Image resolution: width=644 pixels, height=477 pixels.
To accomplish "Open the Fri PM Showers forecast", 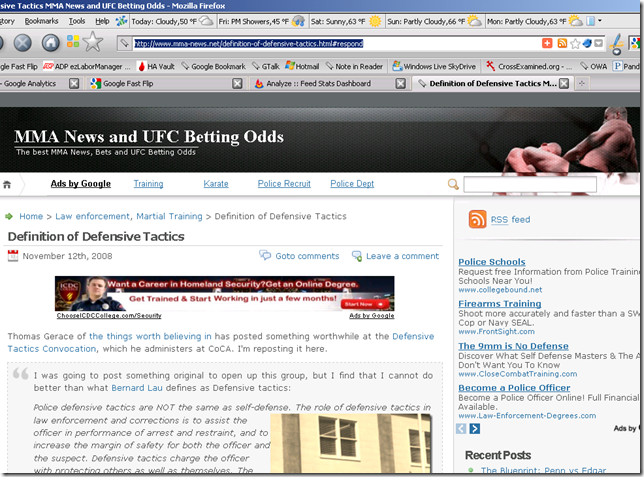I will pos(262,21).
